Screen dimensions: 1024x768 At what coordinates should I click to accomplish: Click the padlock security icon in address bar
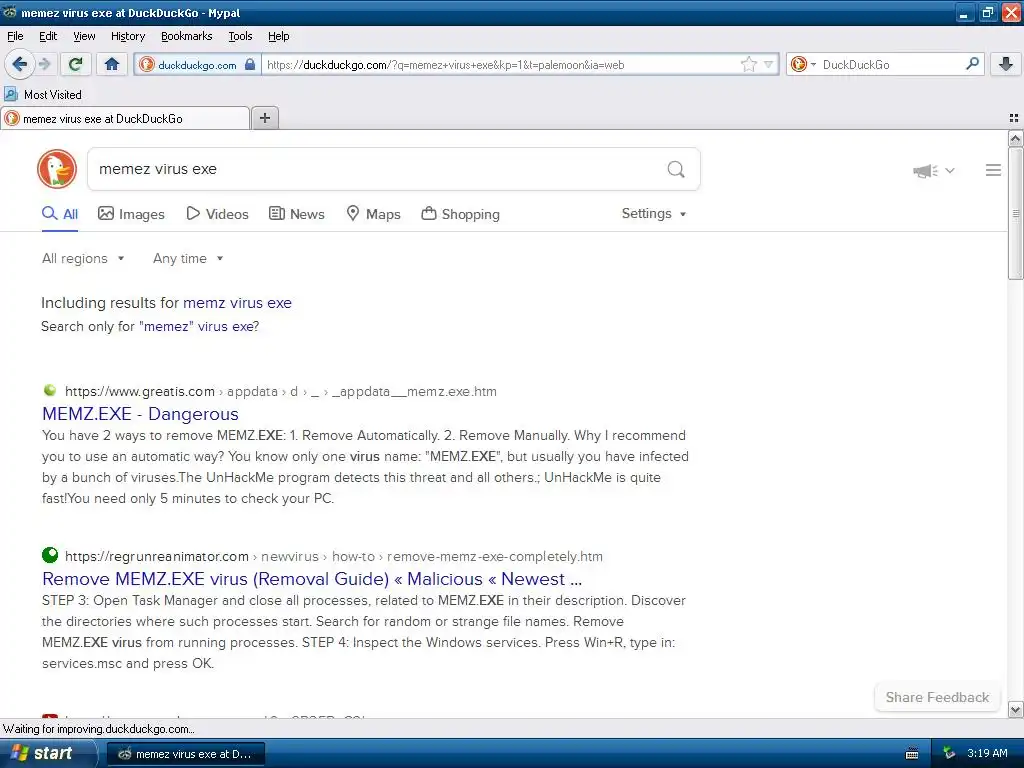click(x=250, y=64)
